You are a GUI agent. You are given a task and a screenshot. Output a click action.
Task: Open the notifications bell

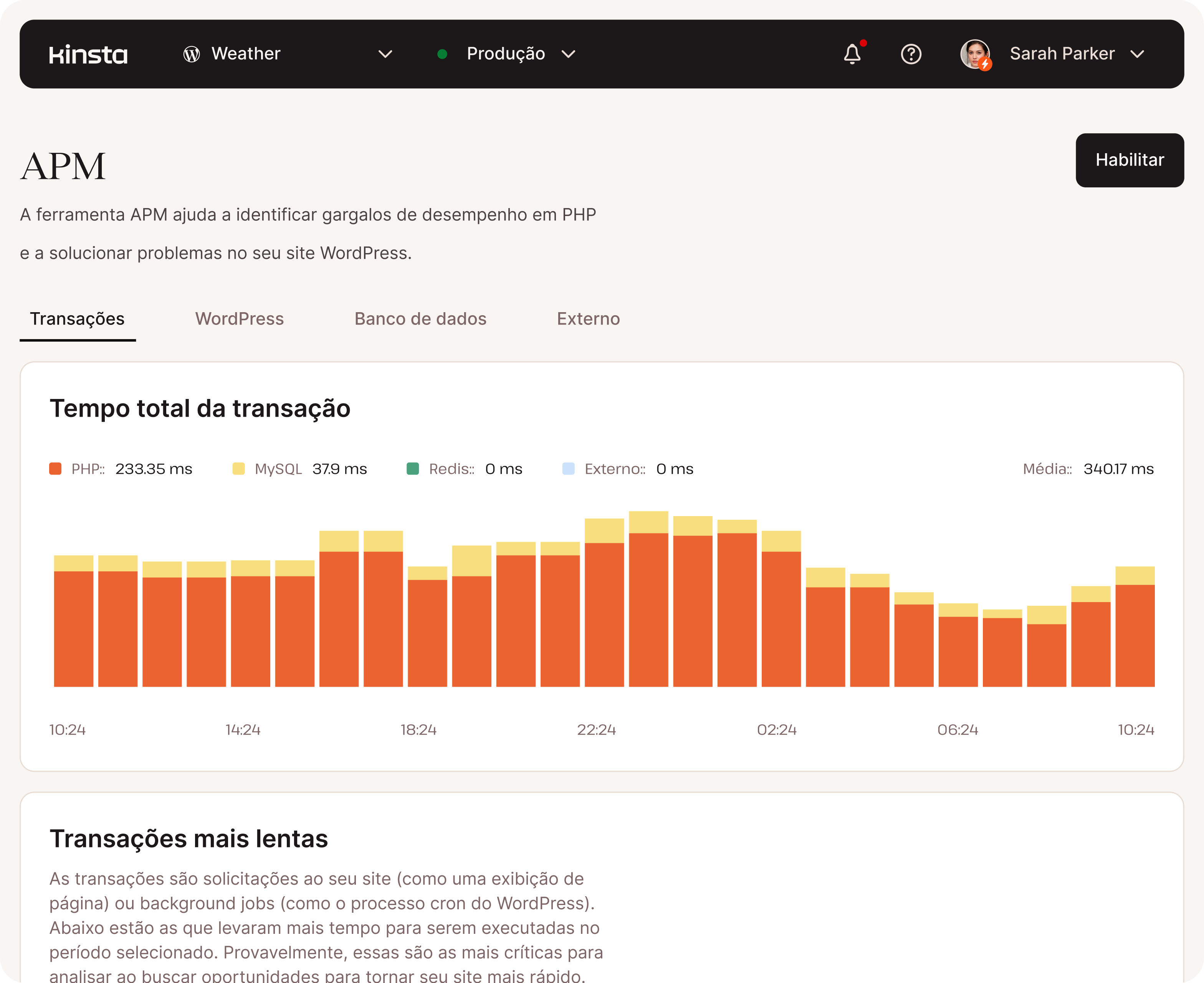pyautogui.click(x=852, y=55)
